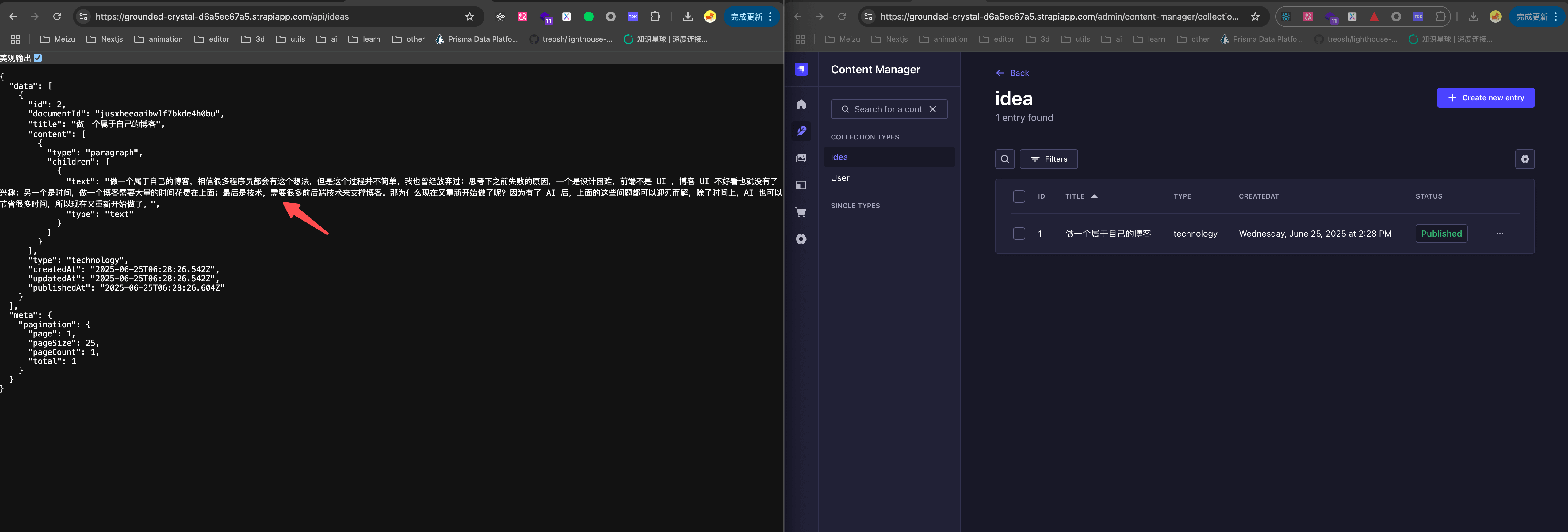Reload the Strapi admin page in right browser

[842, 17]
